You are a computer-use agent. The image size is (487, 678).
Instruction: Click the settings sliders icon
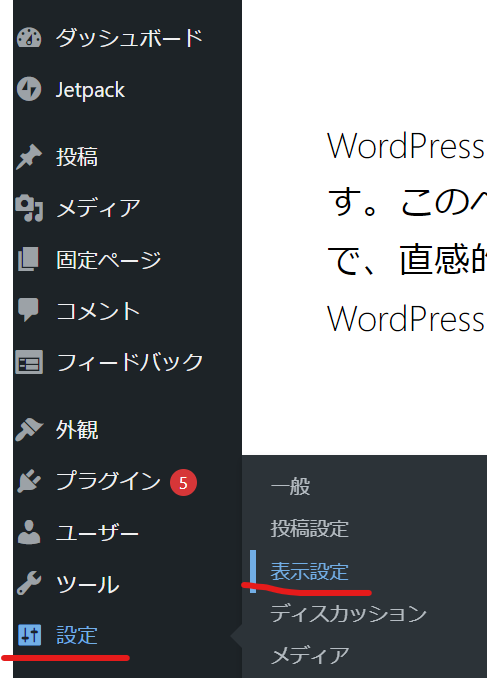tap(29, 635)
